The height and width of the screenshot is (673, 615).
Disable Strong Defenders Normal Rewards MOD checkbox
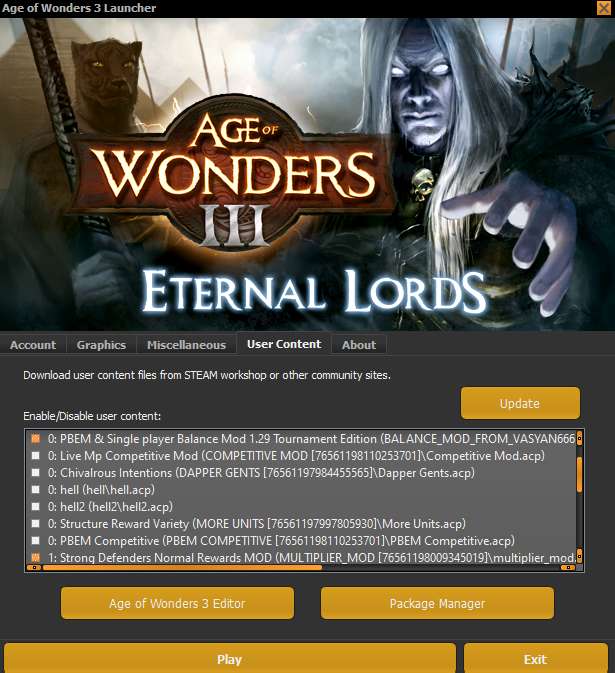point(36,558)
